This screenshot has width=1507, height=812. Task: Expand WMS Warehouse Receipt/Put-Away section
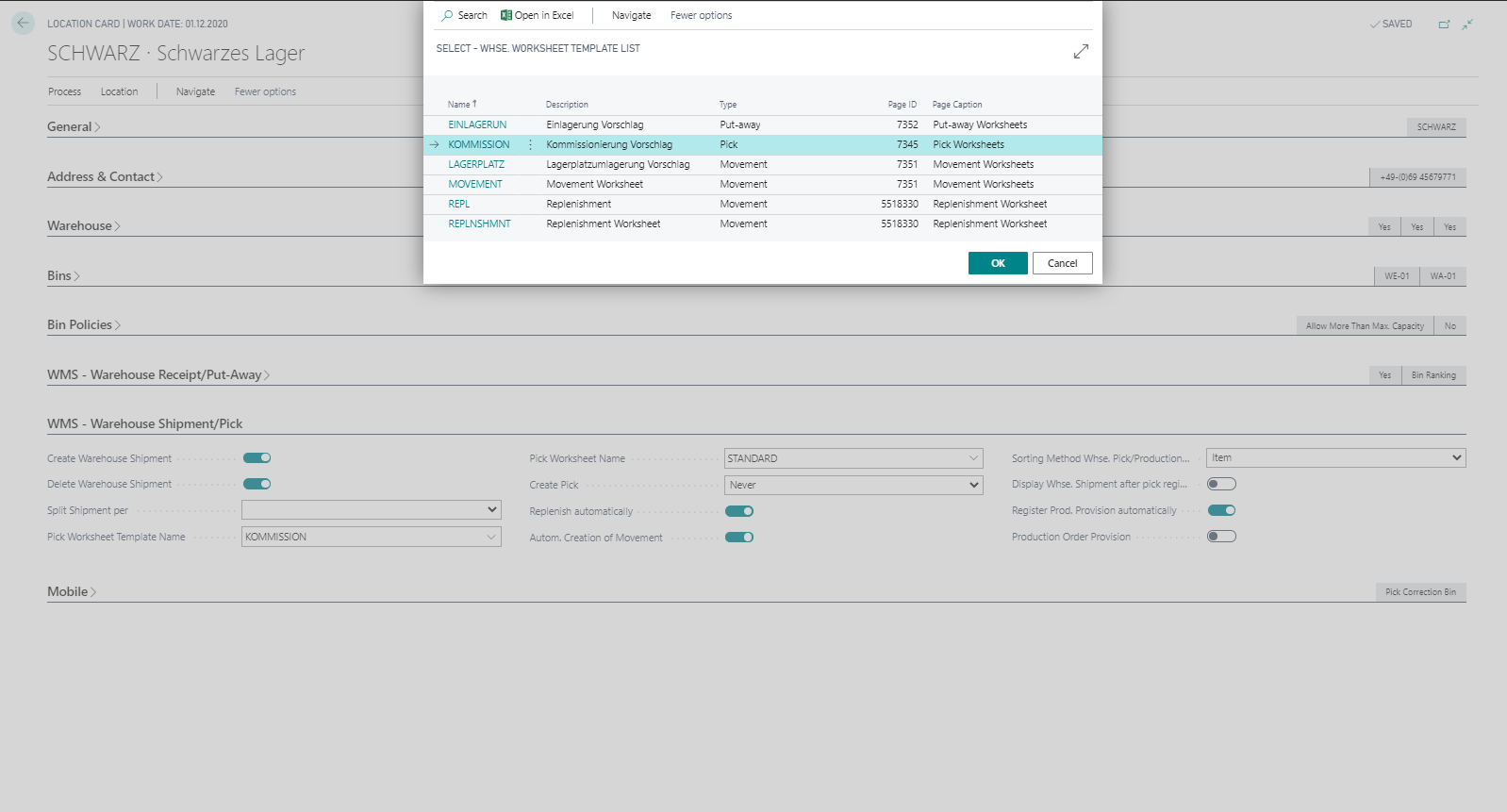(x=158, y=375)
